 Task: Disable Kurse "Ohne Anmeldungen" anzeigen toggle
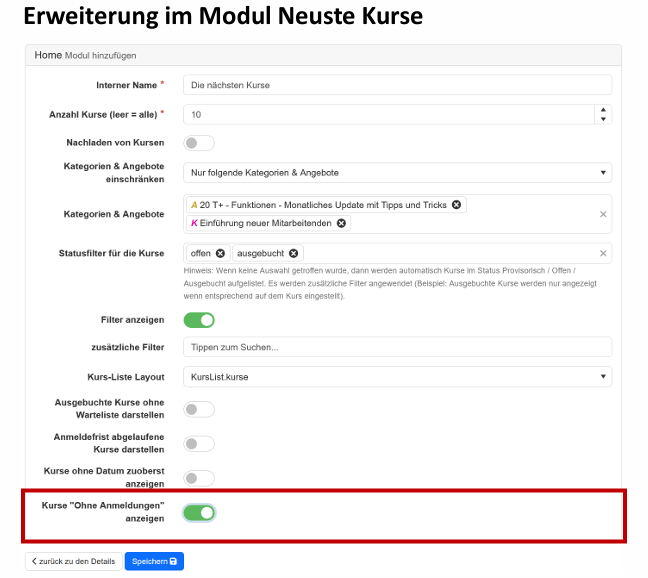coord(199,513)
